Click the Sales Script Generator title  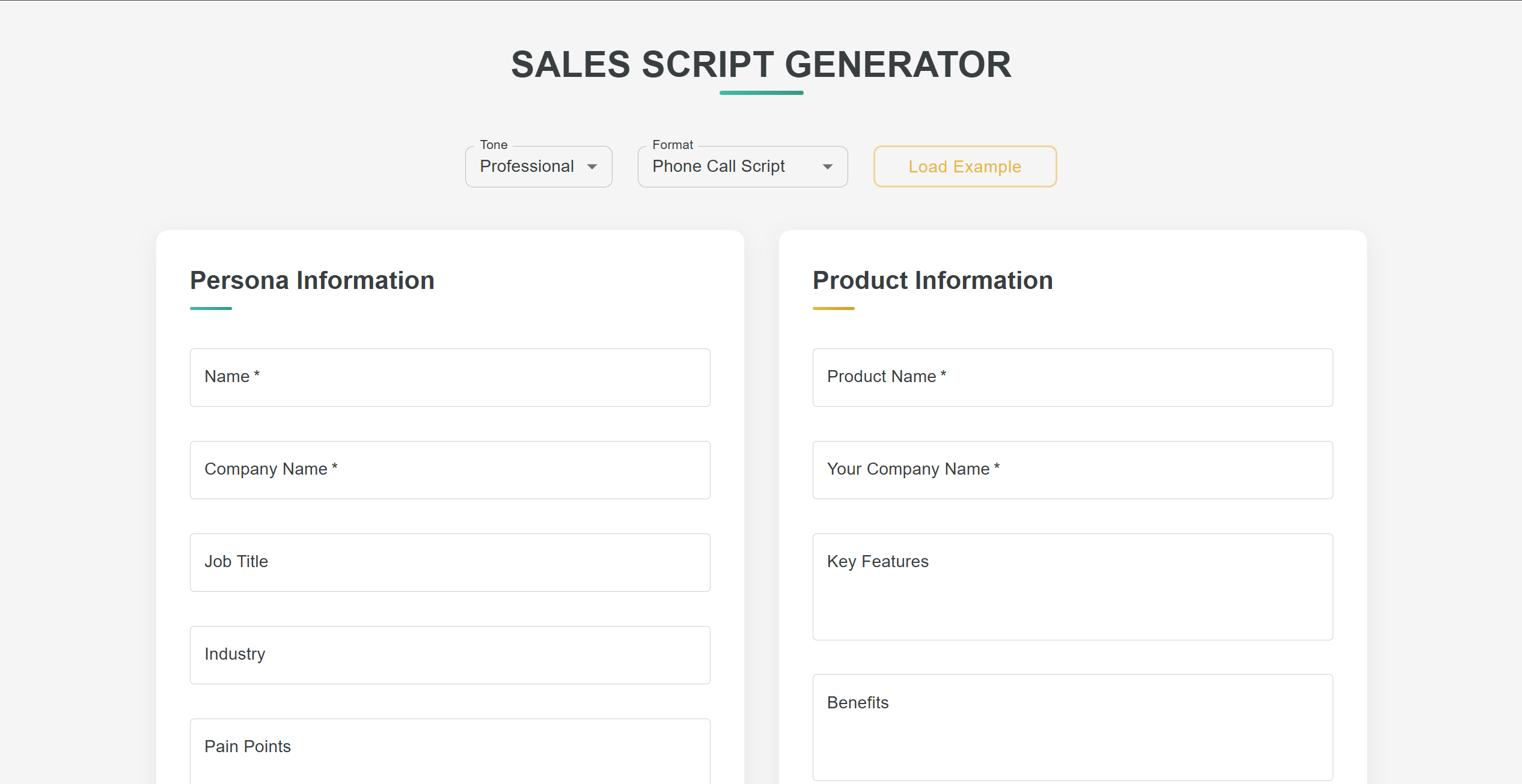tap(761, 64)
